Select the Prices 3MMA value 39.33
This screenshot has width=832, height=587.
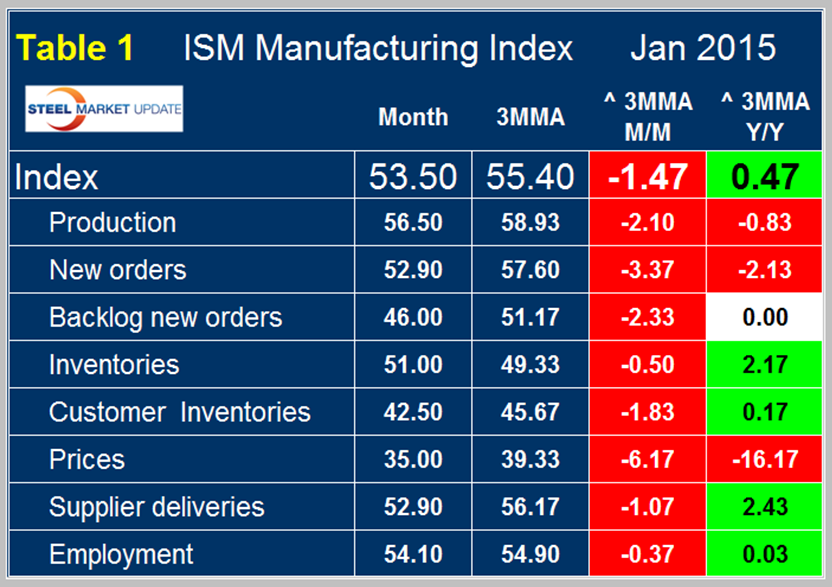tap(530, 460)
